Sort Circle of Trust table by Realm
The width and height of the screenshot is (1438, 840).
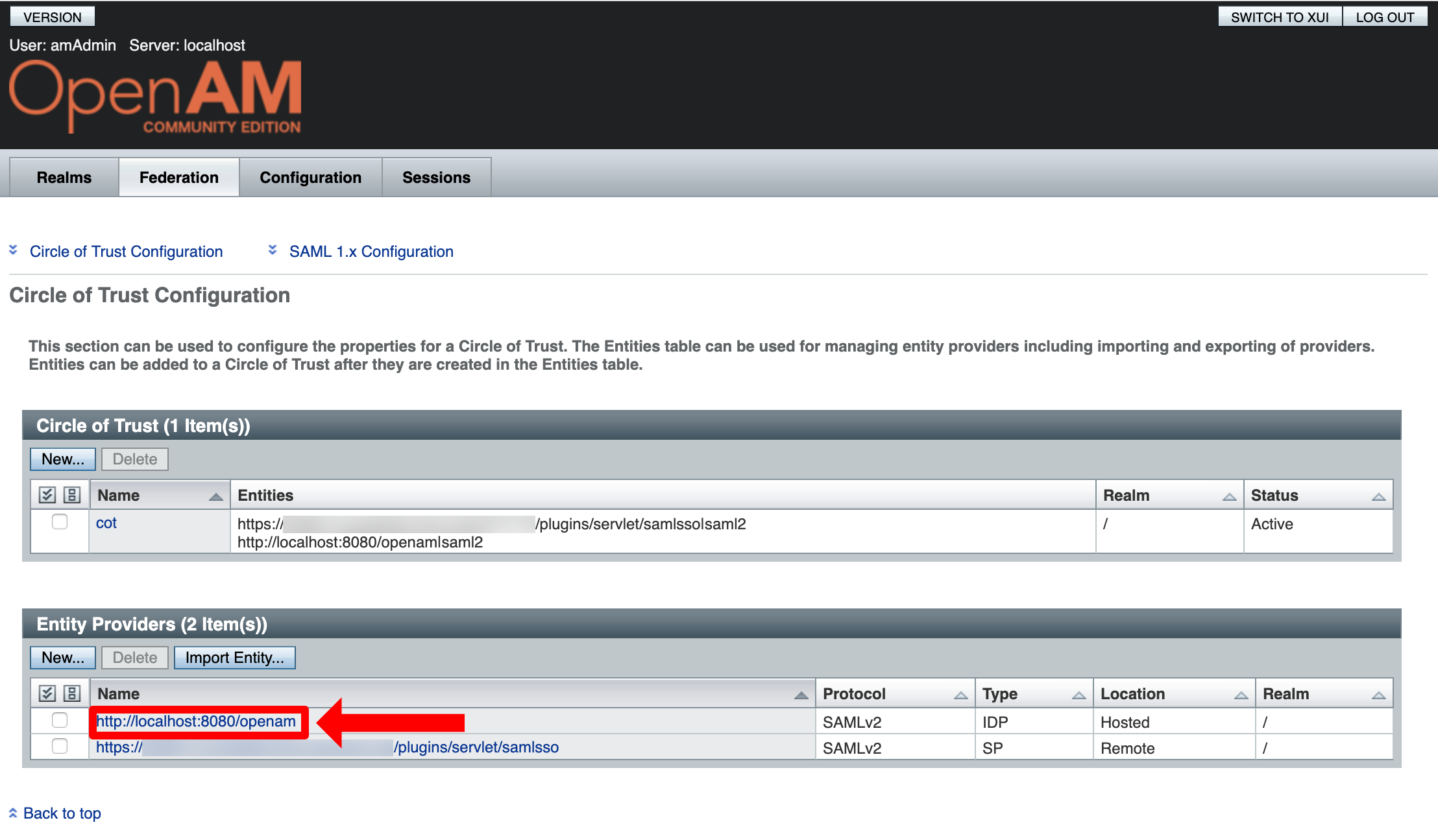(1229, 497)
